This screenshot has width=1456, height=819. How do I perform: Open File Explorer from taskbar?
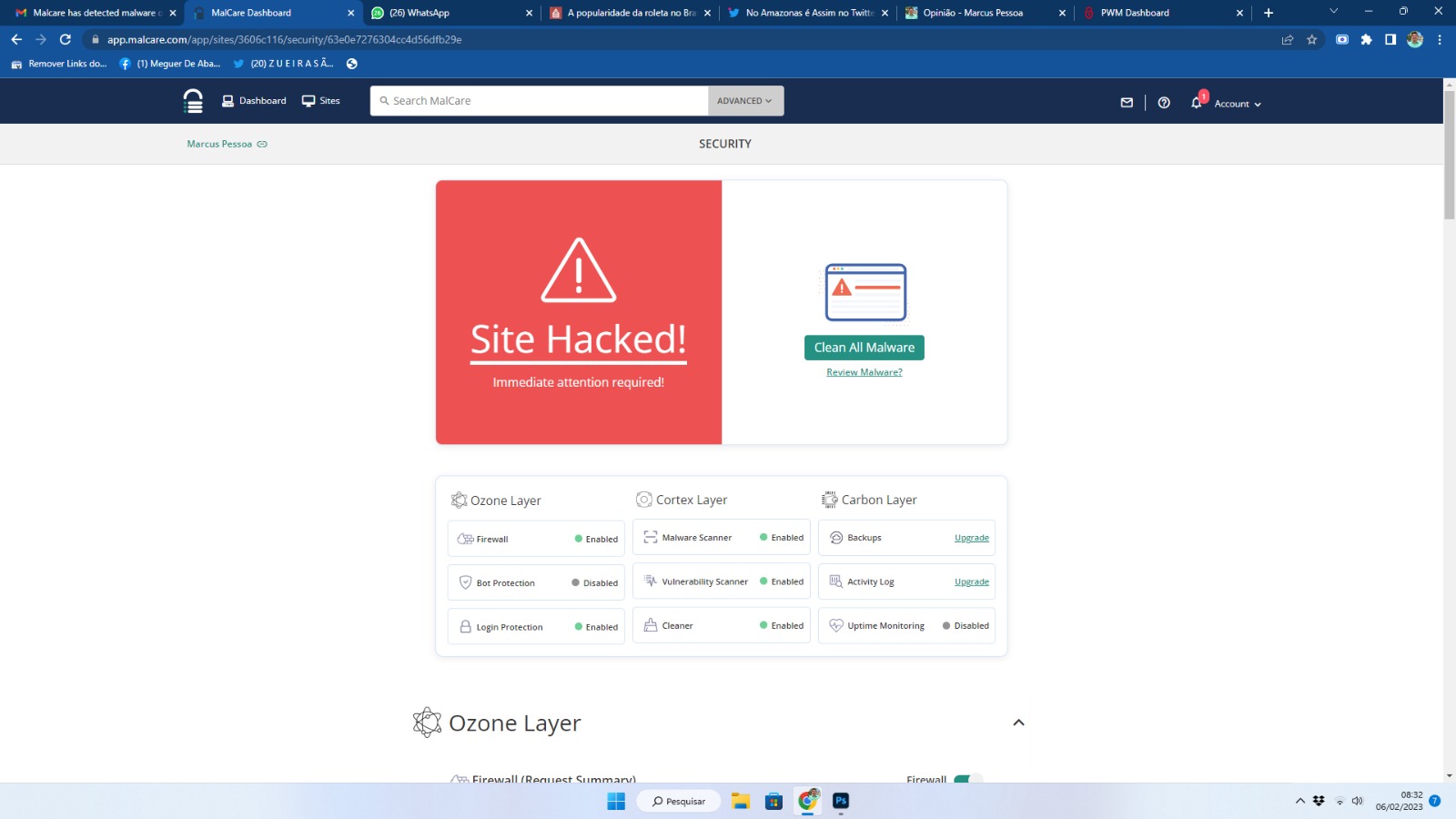[741, 801]
